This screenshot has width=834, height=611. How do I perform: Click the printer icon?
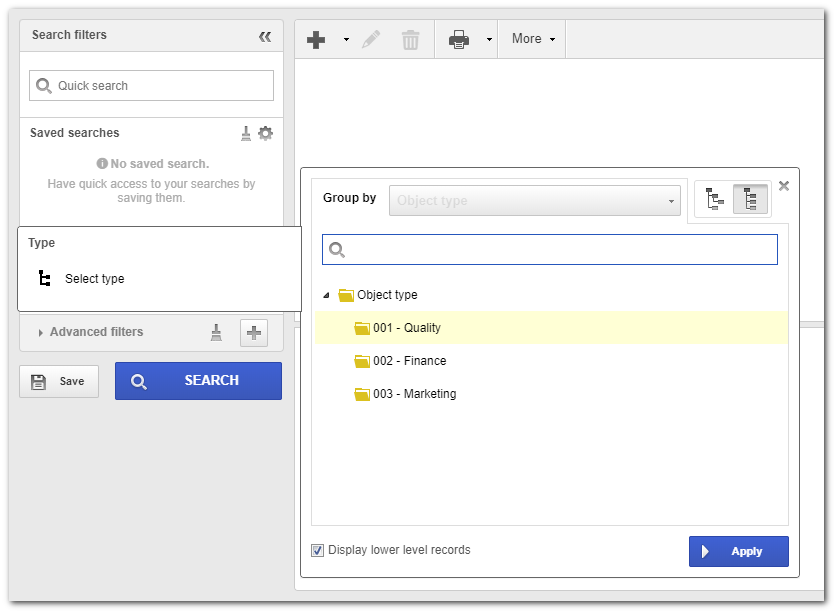[x=458, y=39]
